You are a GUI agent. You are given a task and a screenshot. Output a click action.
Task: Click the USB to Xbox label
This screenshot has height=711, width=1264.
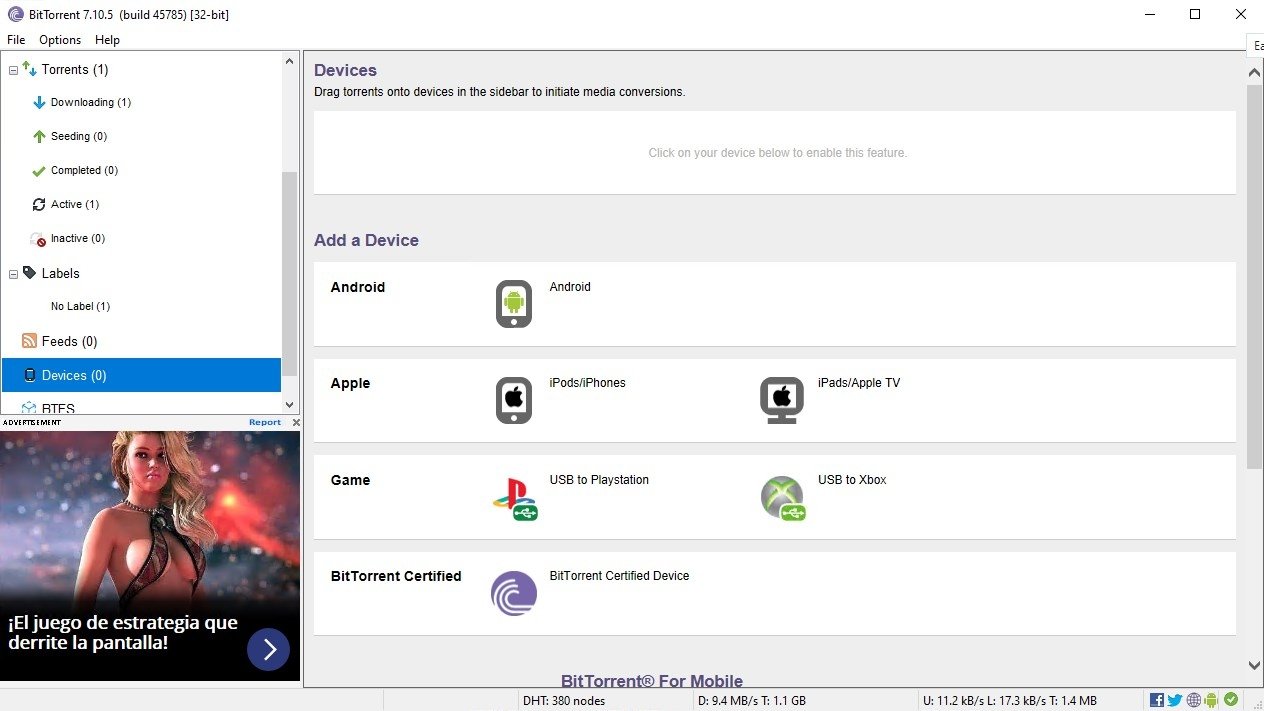coord(852,480)
